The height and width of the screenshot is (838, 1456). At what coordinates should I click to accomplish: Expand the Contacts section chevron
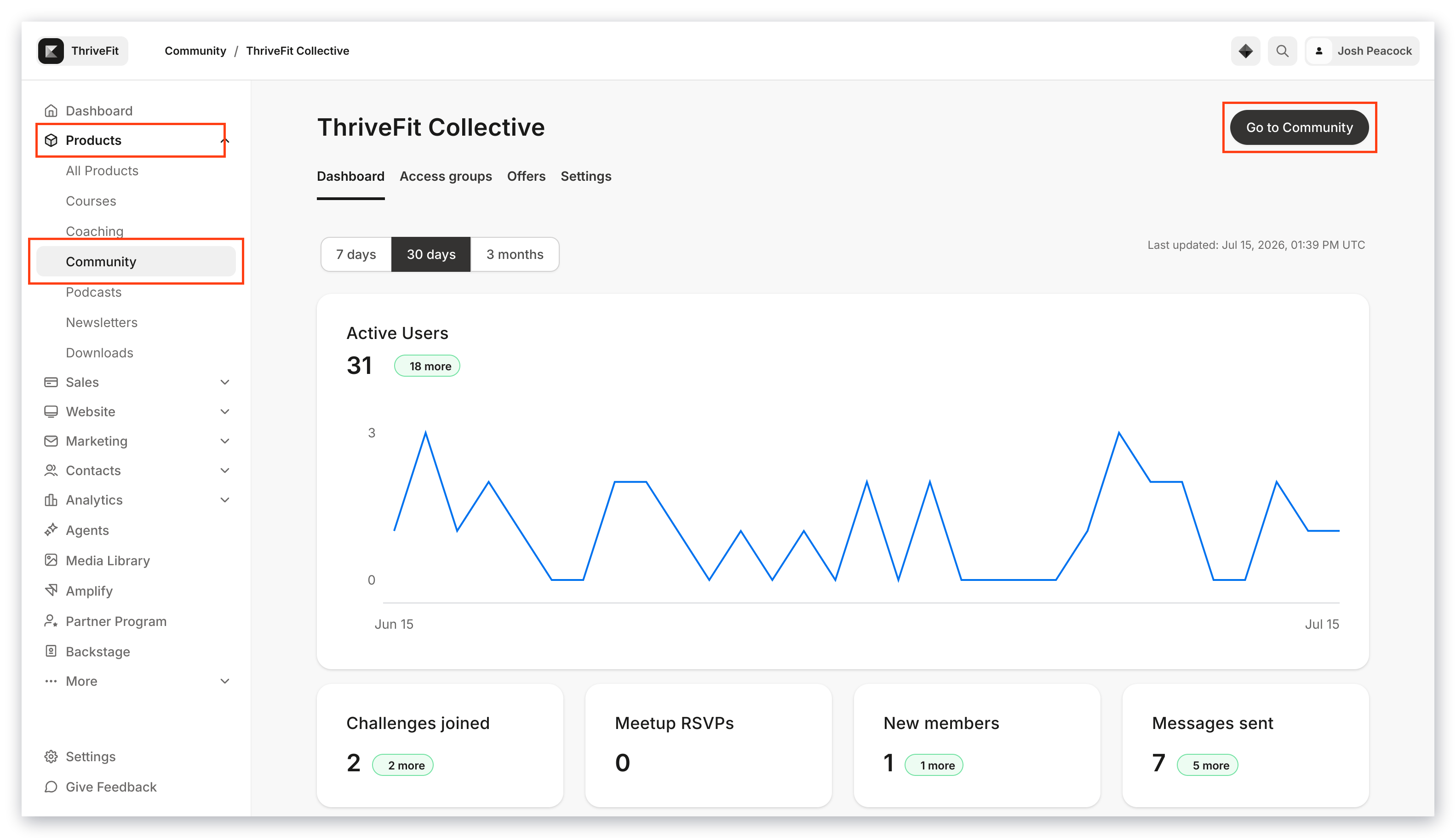click(224, 470)
